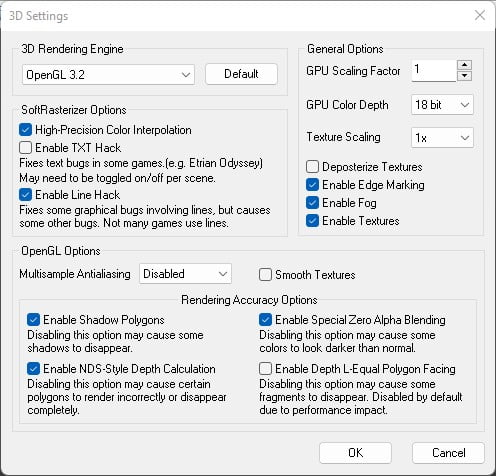496x476 pixels.
Task: Click the Default rendering engine button
Action: (x=241, y=74)
